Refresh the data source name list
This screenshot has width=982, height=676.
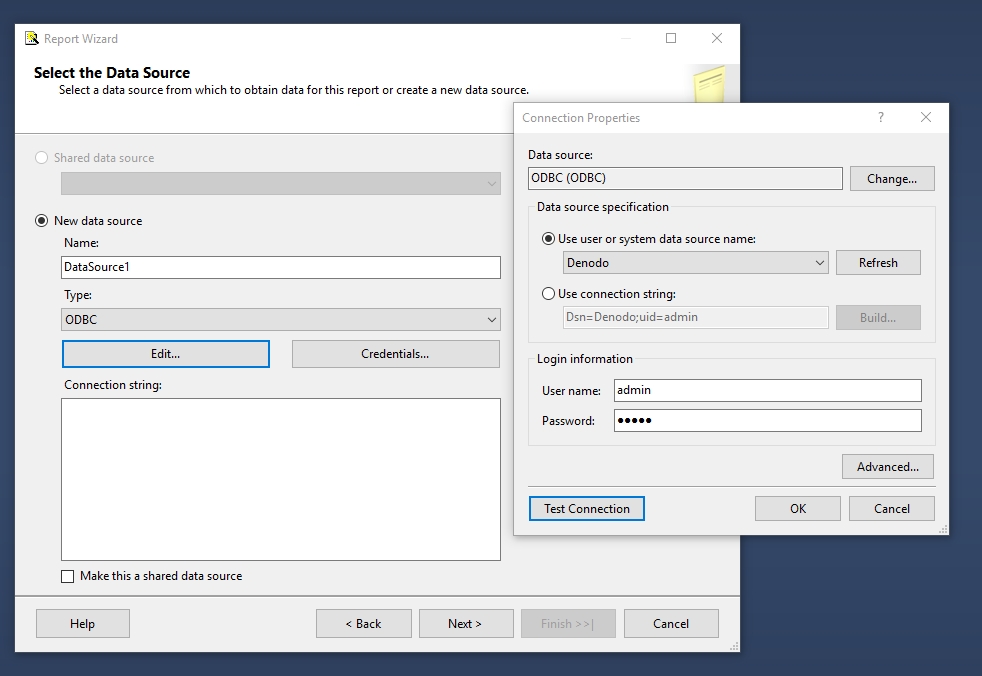click(878, 263)
